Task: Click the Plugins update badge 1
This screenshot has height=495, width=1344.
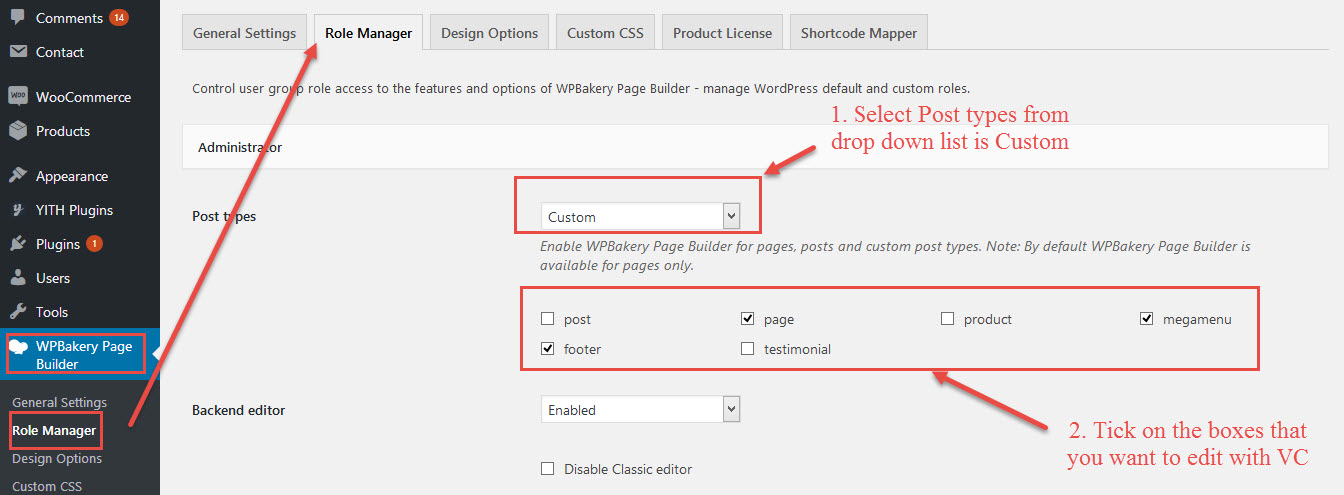Action: pyautogui.click(x=94, y=244)
